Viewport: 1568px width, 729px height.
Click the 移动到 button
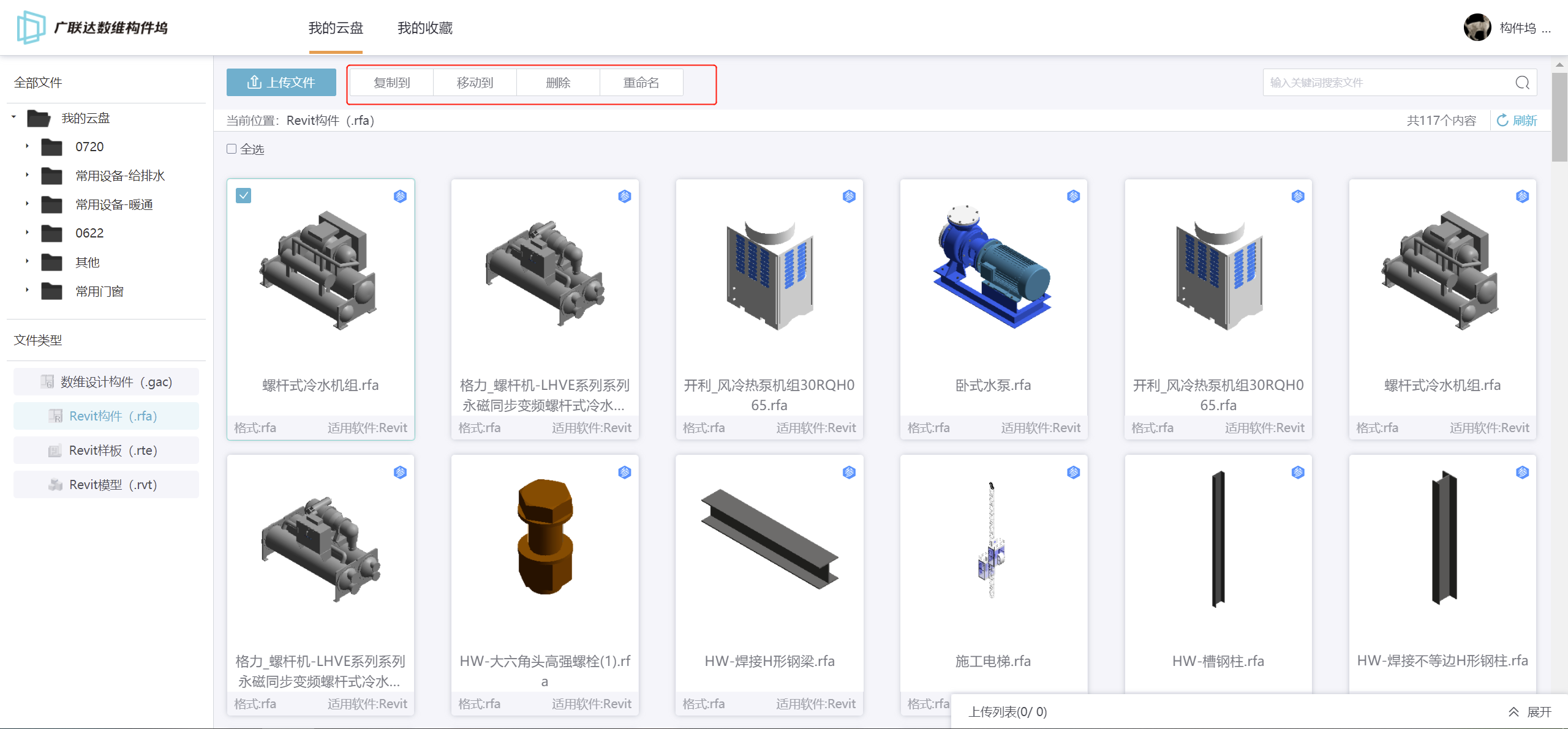point(475,83)
